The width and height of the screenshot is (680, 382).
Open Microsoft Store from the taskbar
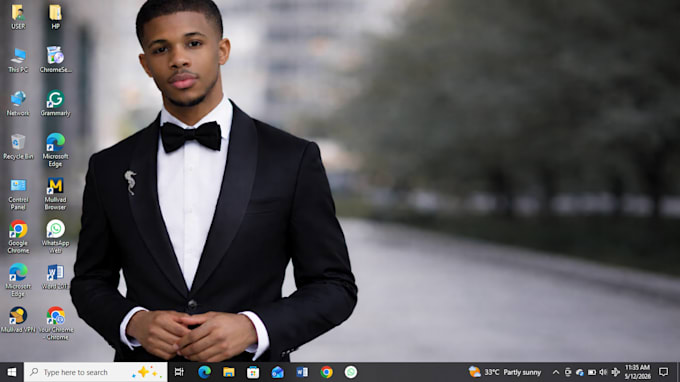point(253,372)
